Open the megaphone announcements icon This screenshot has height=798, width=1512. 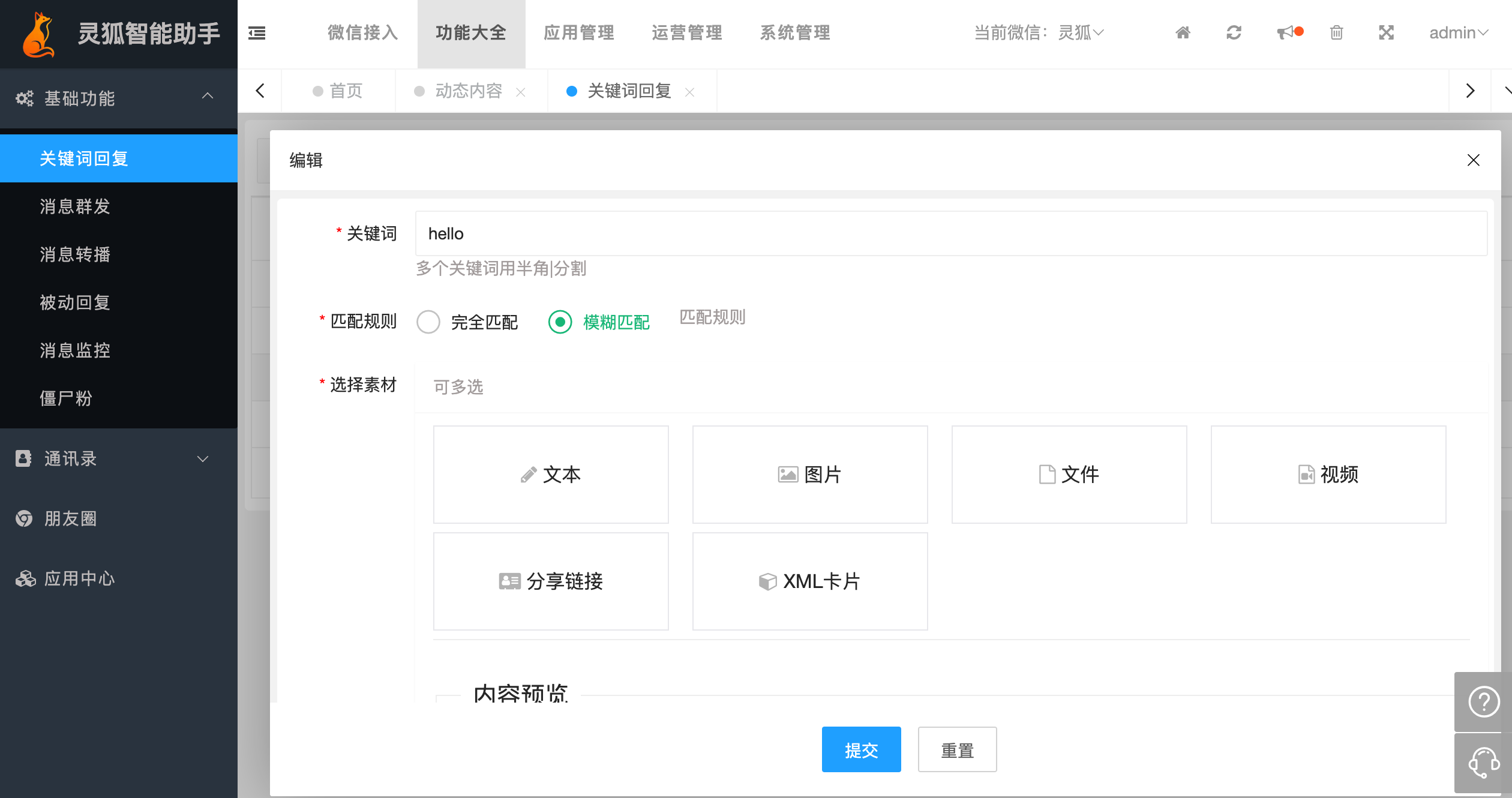pos(1286,32)
